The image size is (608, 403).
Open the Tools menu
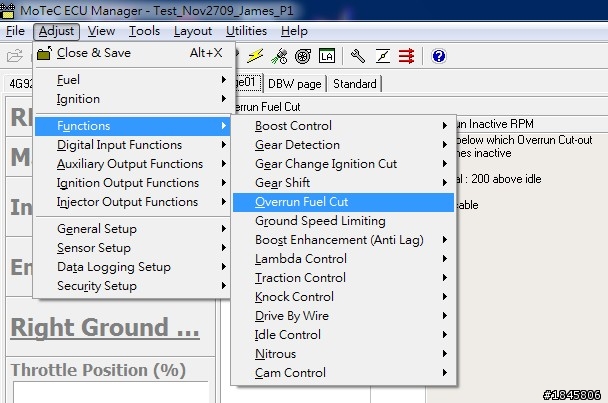click(144, 31)
